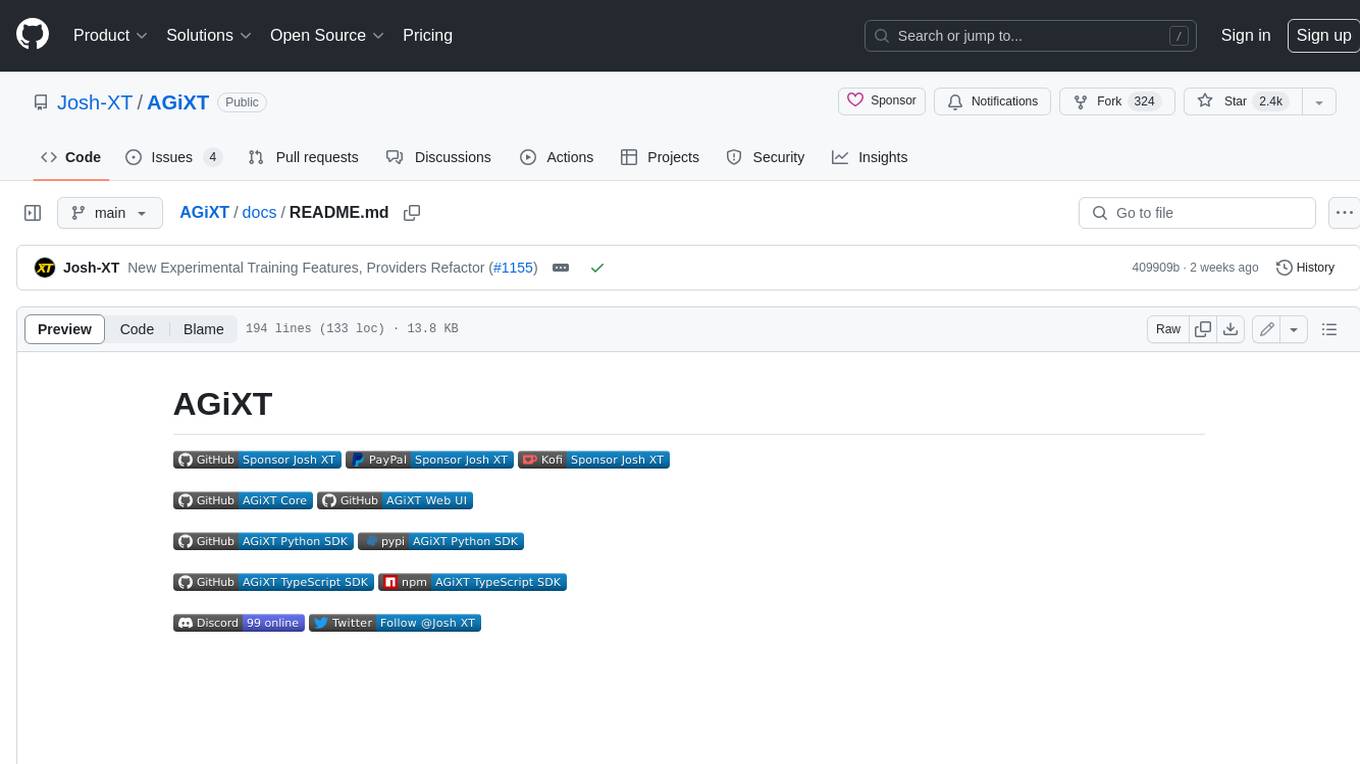Open GitHub AGiXT Python SDK badge
The height and width of the screenshot is (764, 1360).
[x=263, y=541]
